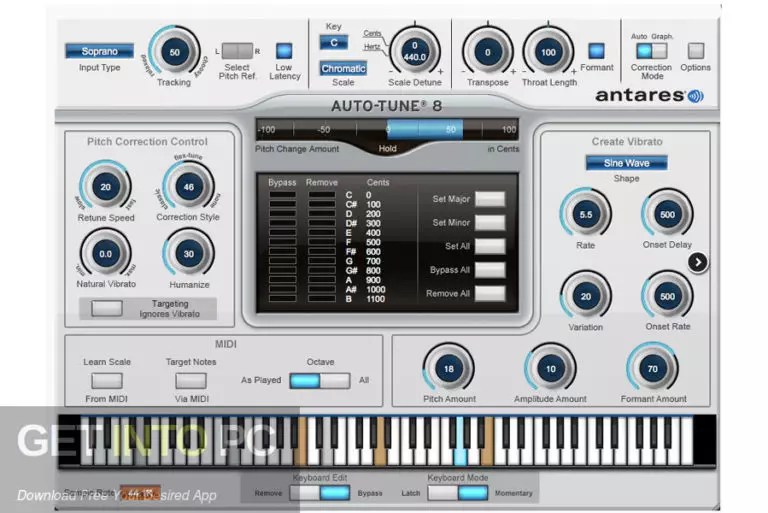768x513 pixels.
Task: Click the Onset Rate knob
Action: pyautogui.click(x=667, y=296)
